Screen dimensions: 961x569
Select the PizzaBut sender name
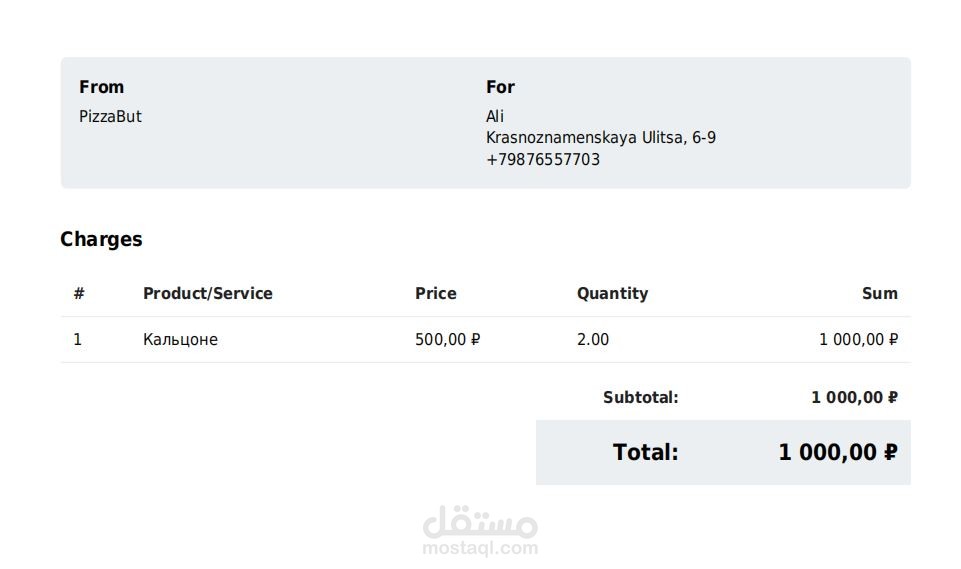coord(110,117)
